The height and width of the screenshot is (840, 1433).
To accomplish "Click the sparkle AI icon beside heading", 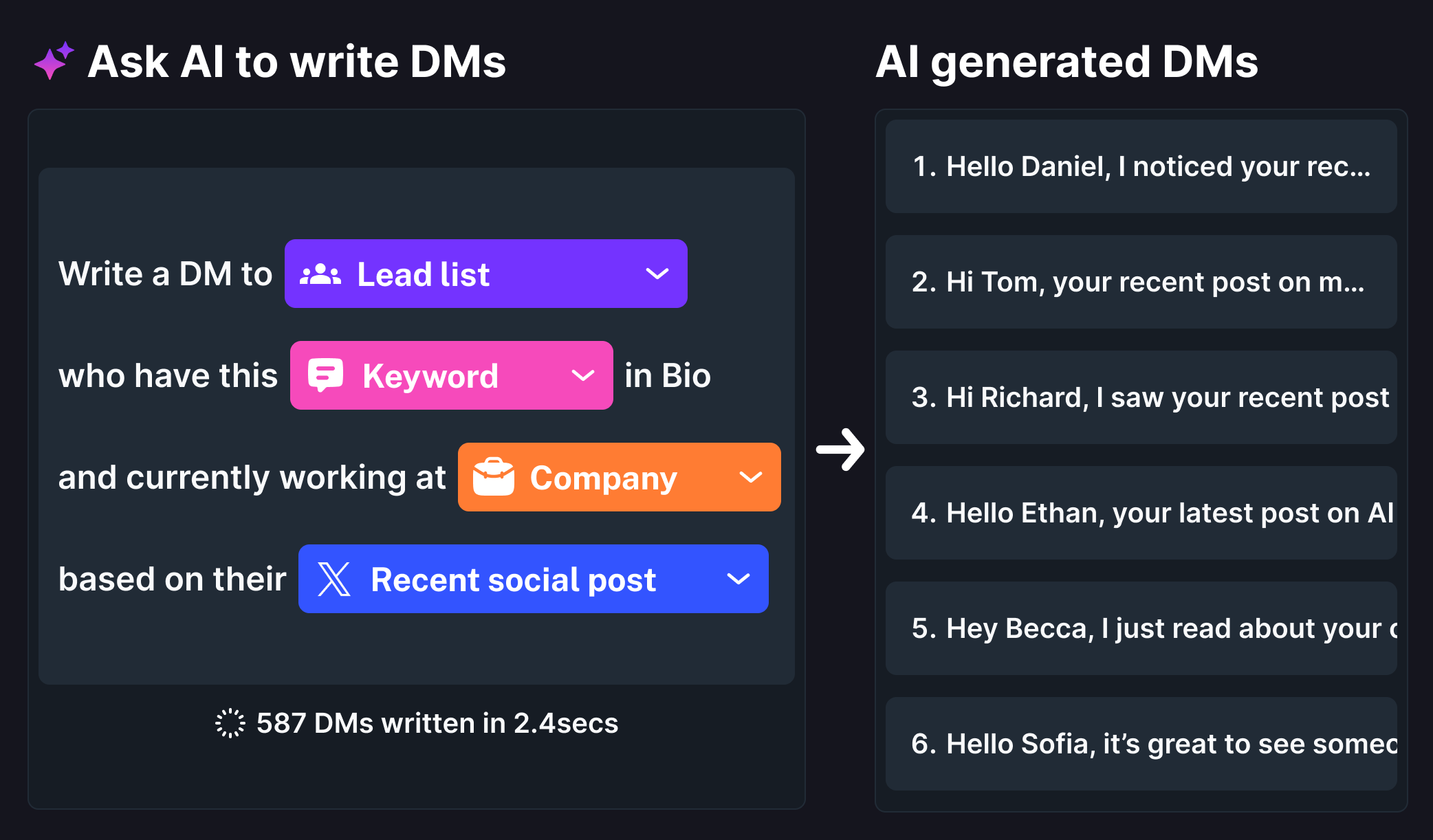I will (x=54, y=60).
